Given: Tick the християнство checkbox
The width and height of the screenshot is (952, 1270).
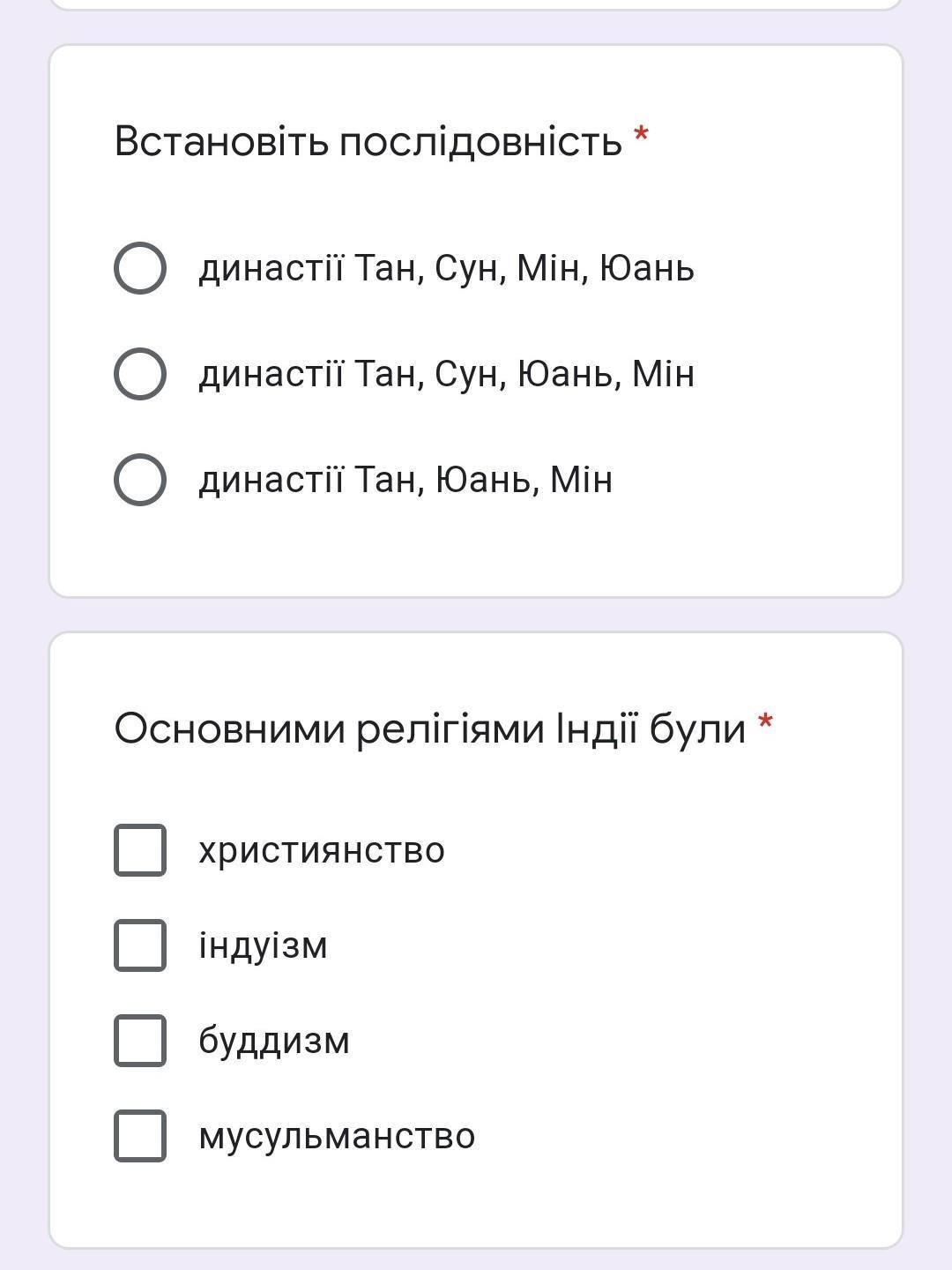Looking at the screenshot, I should (140, 850).
